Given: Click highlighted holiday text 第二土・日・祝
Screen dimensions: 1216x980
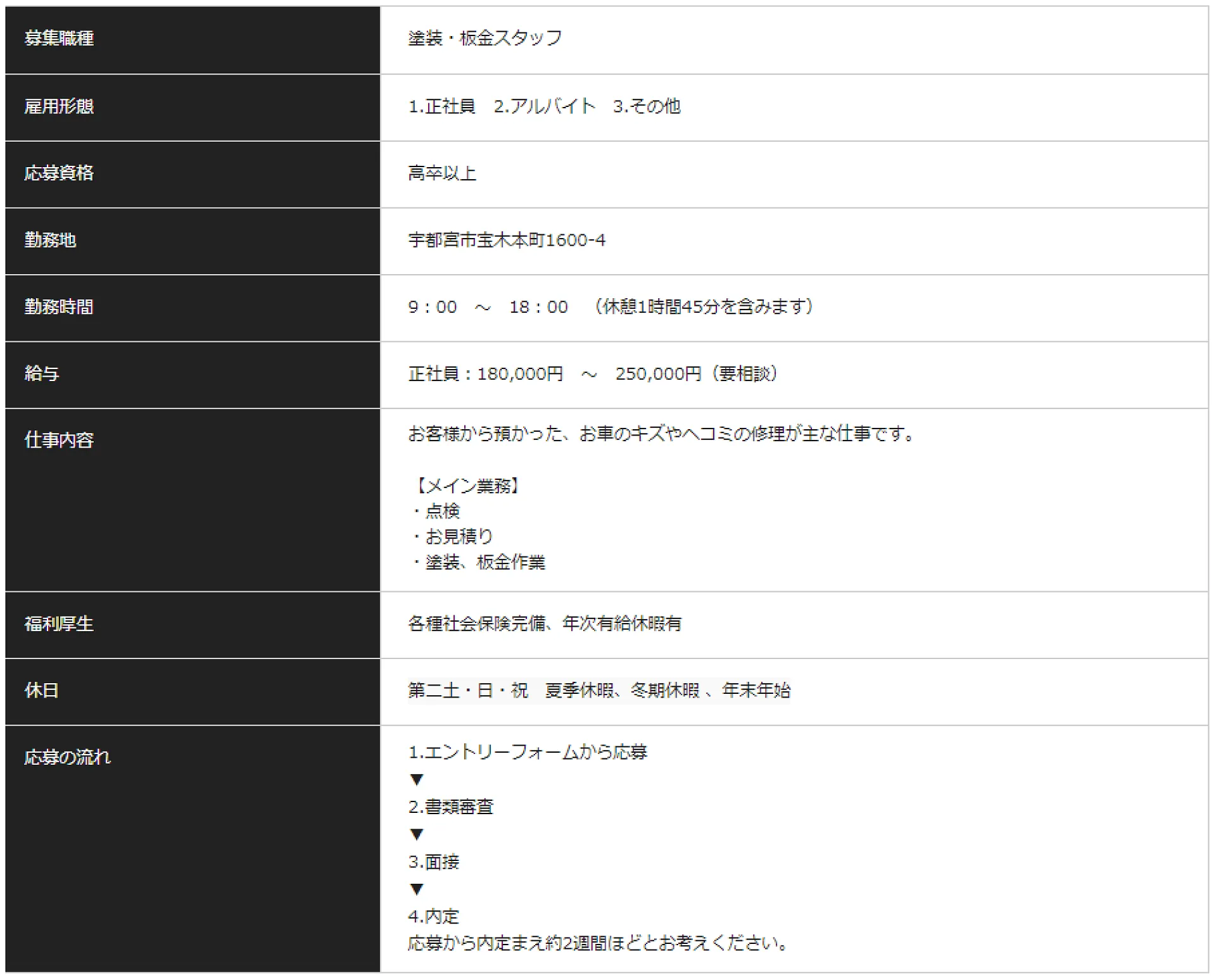Looking at the screenshot, I should [x=467, y=691].
